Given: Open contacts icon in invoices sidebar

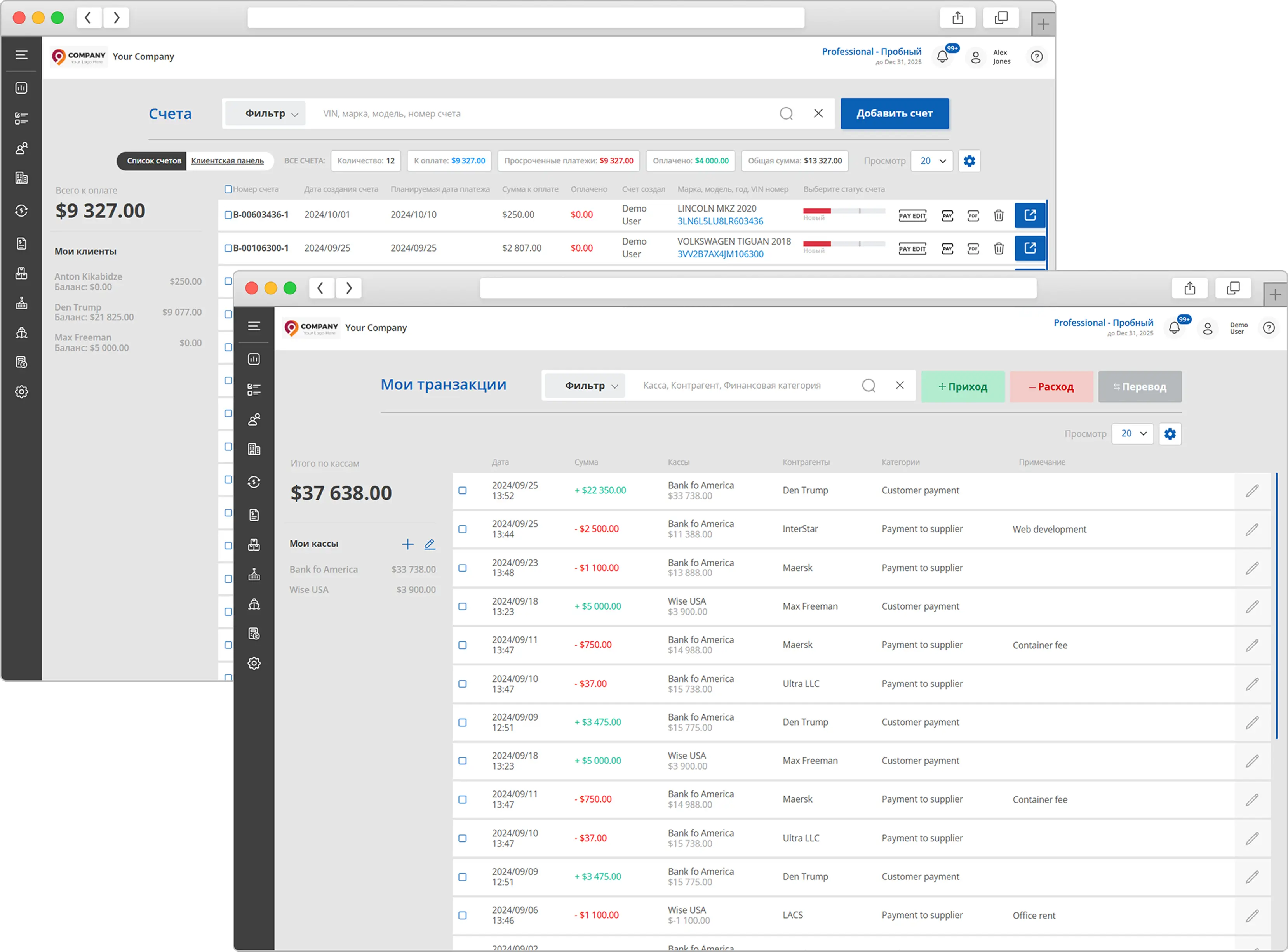Looking at the screenshot, I should (x=21, y=148).
